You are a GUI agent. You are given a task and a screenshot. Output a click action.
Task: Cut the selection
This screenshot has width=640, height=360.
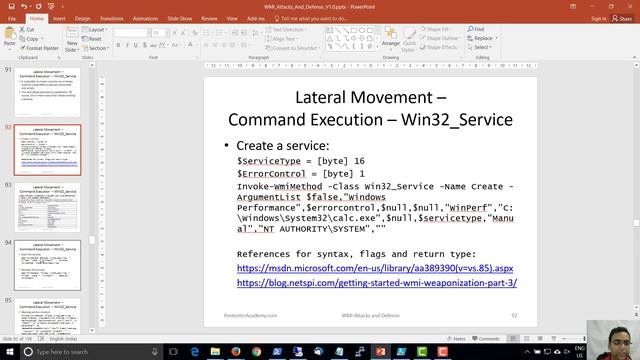(27, 29)
